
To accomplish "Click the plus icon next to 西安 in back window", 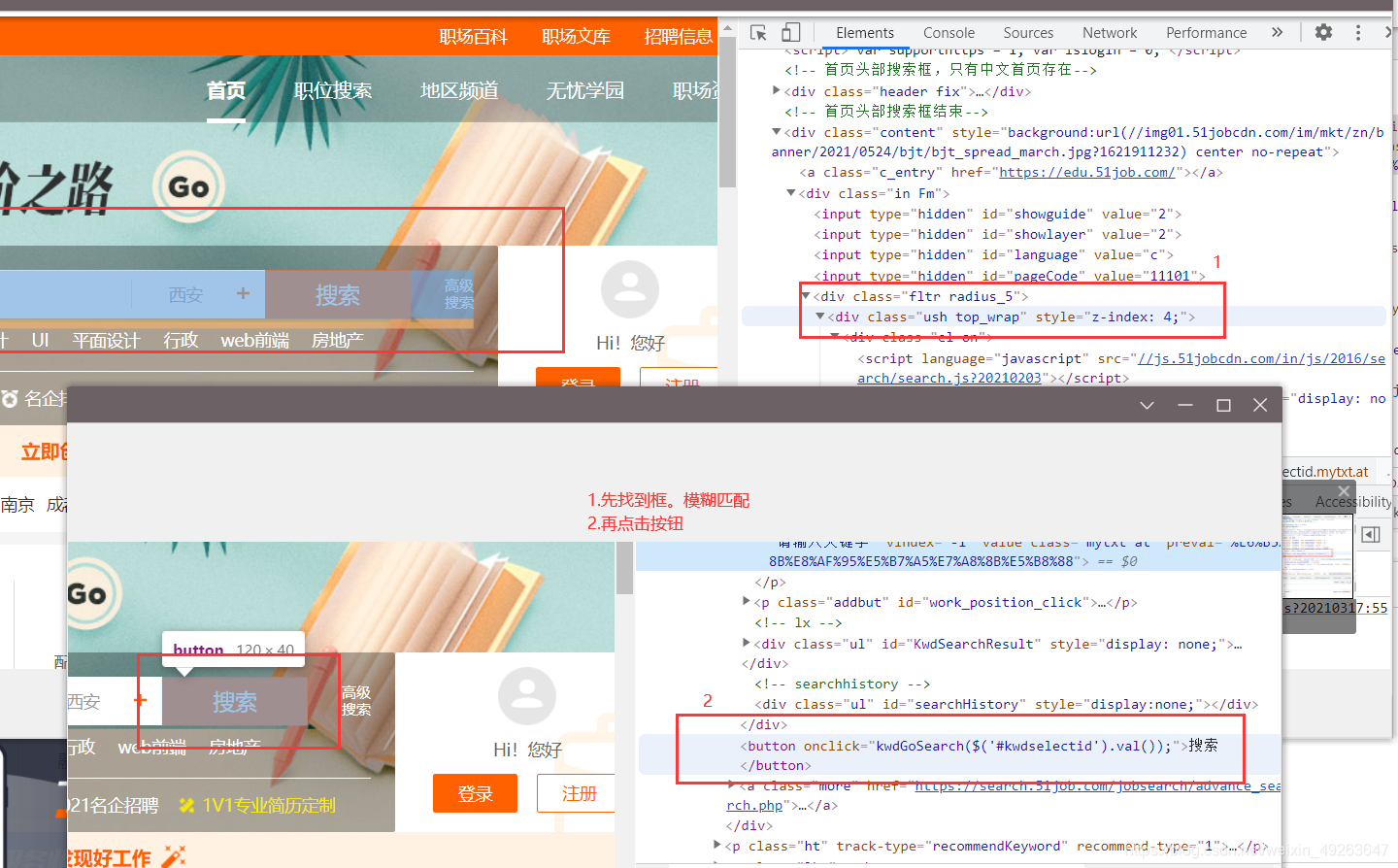I will point(243,293).
